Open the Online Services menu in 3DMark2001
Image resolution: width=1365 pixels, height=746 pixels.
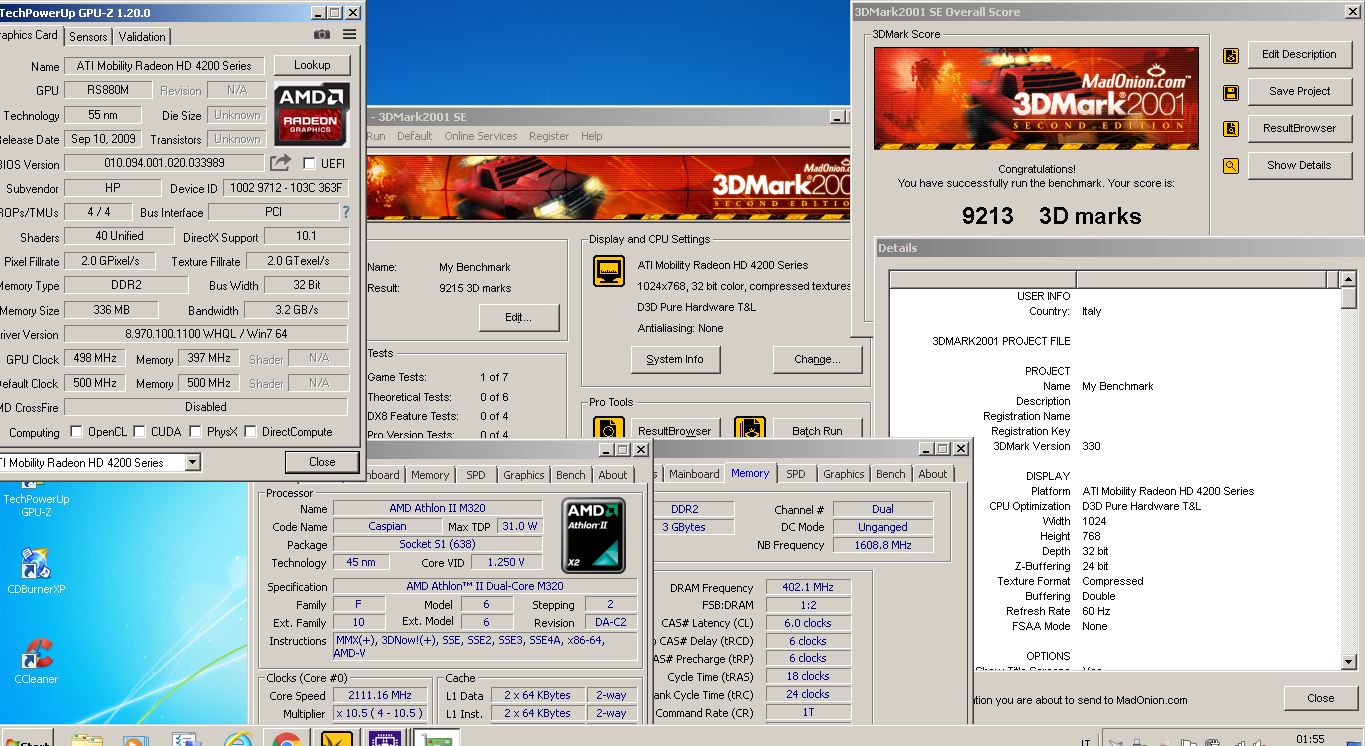480,136
